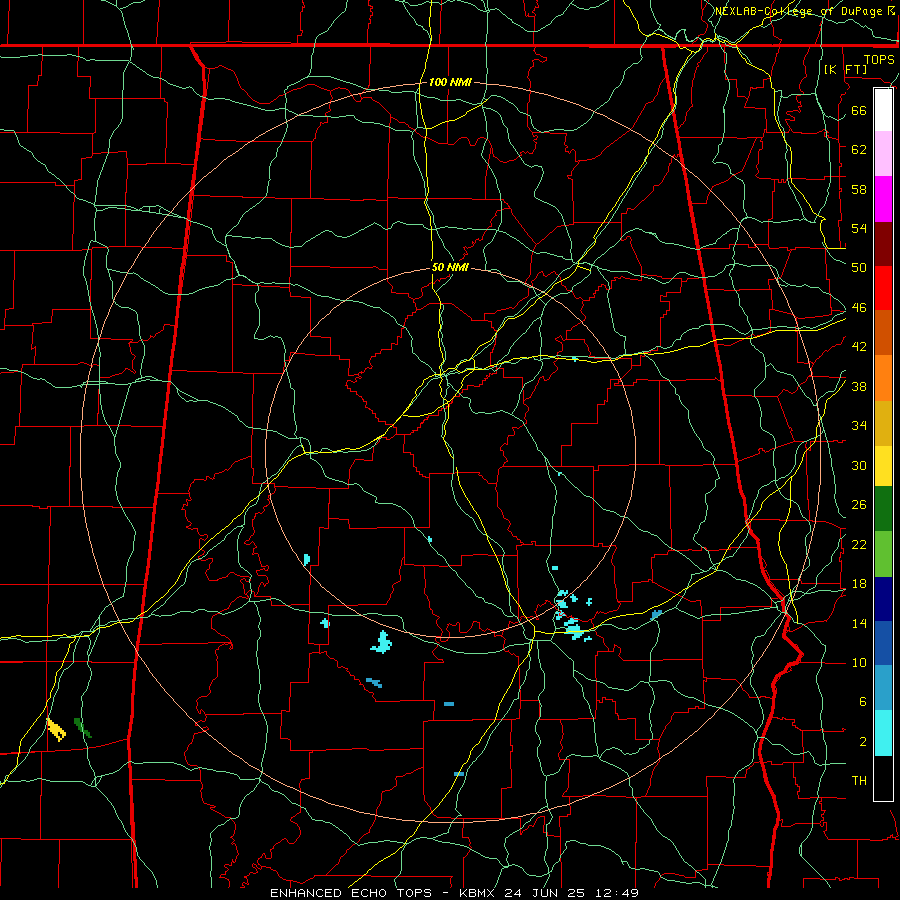Click the "TOPS" legend title
900x900 pixels.
pyautogui.click(x=879, y=60)
